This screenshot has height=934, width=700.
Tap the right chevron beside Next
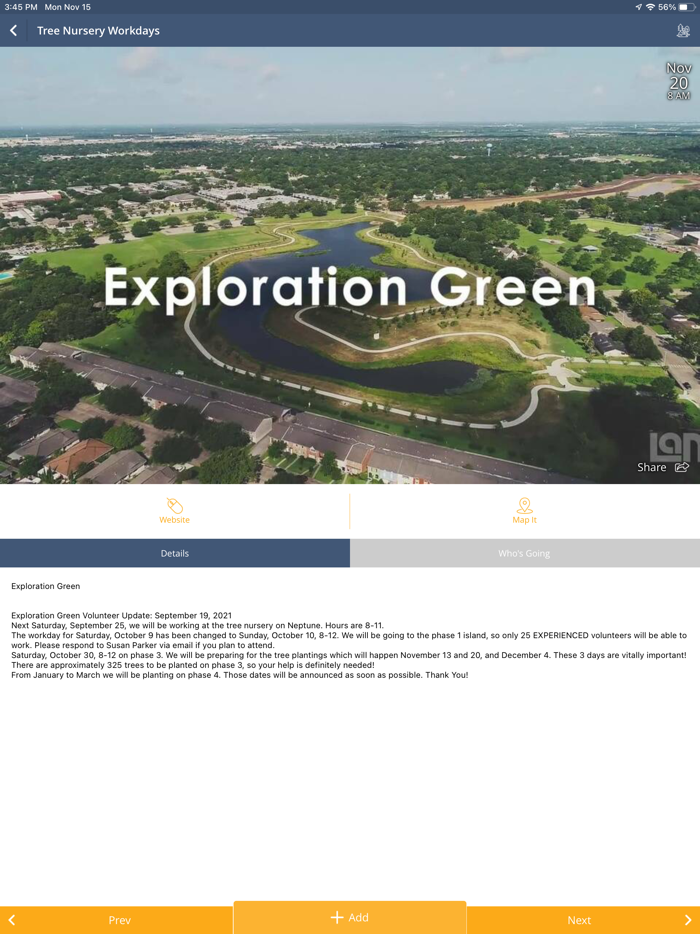(688, 920)
